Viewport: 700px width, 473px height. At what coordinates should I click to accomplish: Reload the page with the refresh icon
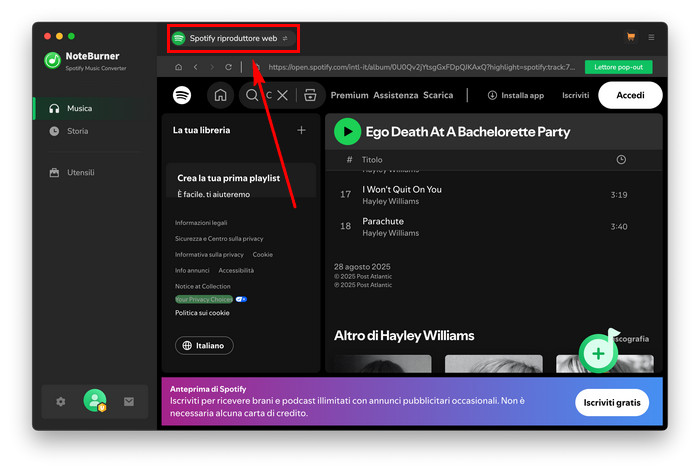coord(228,67)
